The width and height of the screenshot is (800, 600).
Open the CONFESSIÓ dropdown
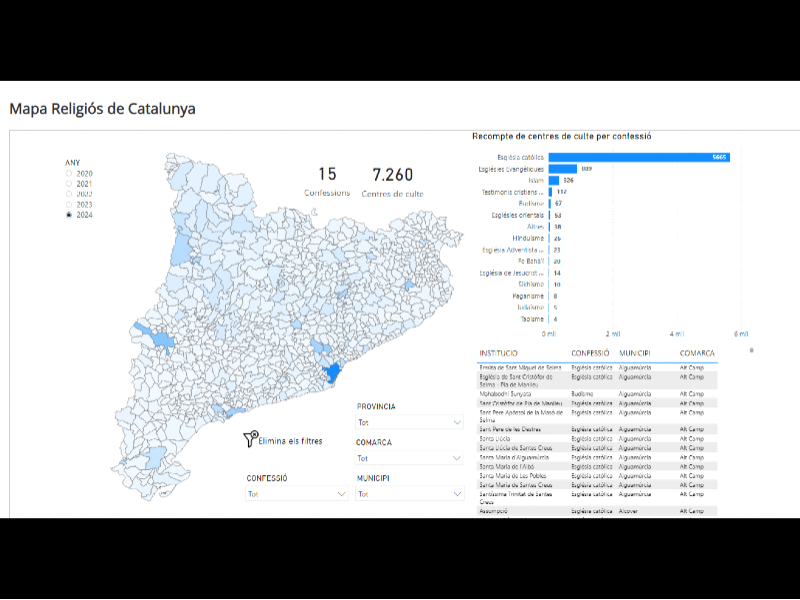pyautogui.click(x=297, y=494)
